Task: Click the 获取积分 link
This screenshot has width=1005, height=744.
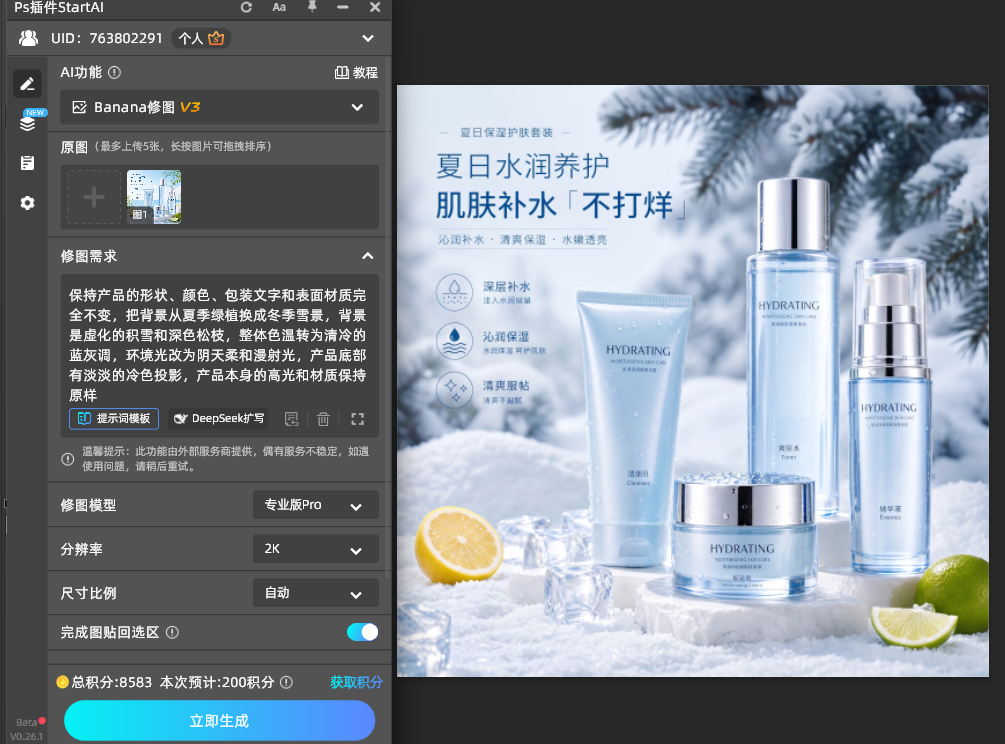Action: [356, 682]
